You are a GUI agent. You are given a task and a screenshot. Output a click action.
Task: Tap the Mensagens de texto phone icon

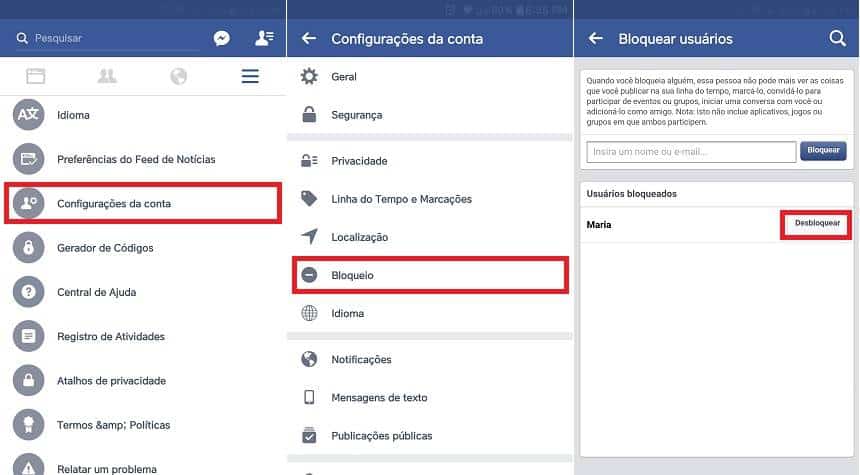(x=309, y=397)
